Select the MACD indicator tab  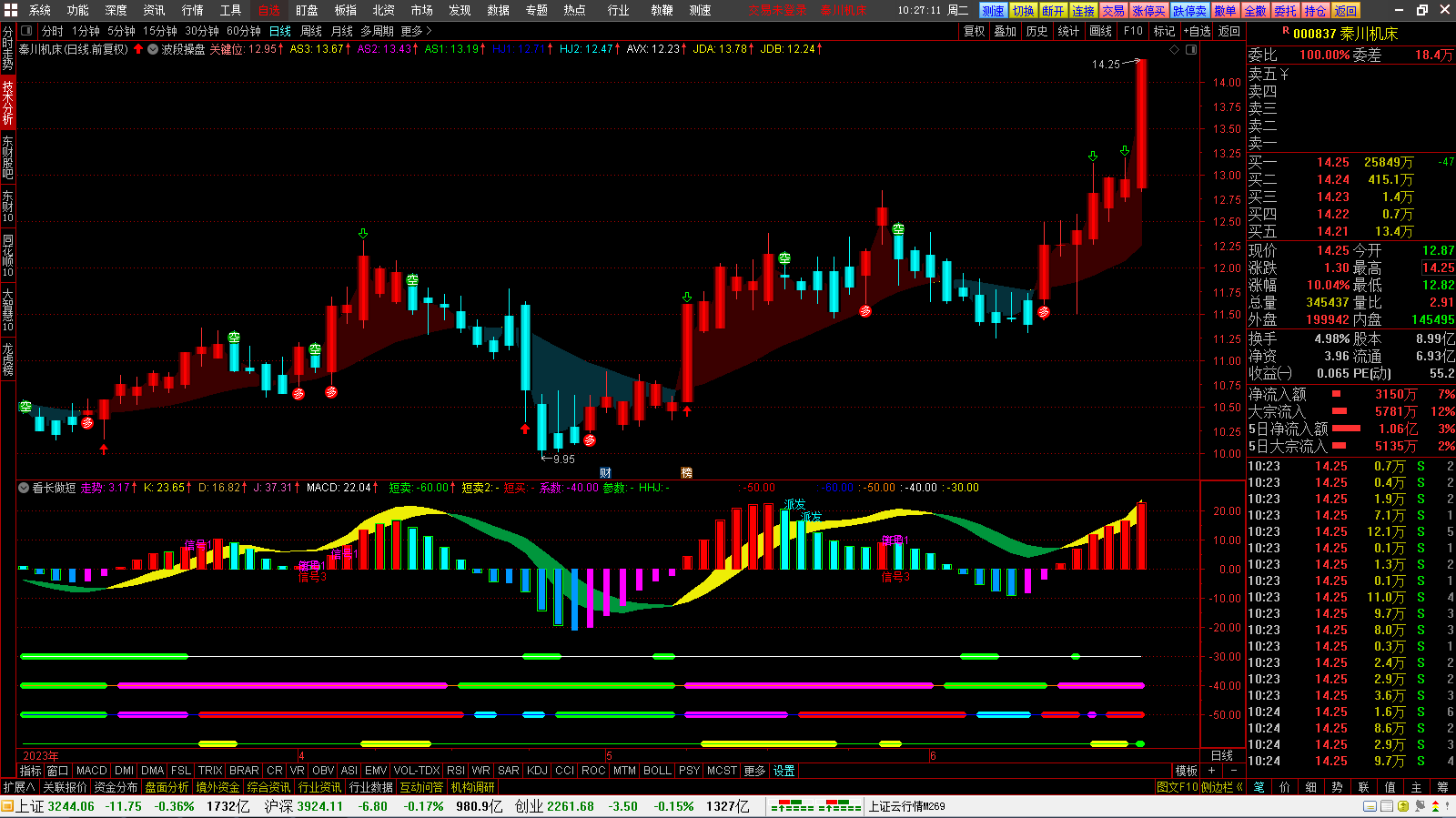92,771
